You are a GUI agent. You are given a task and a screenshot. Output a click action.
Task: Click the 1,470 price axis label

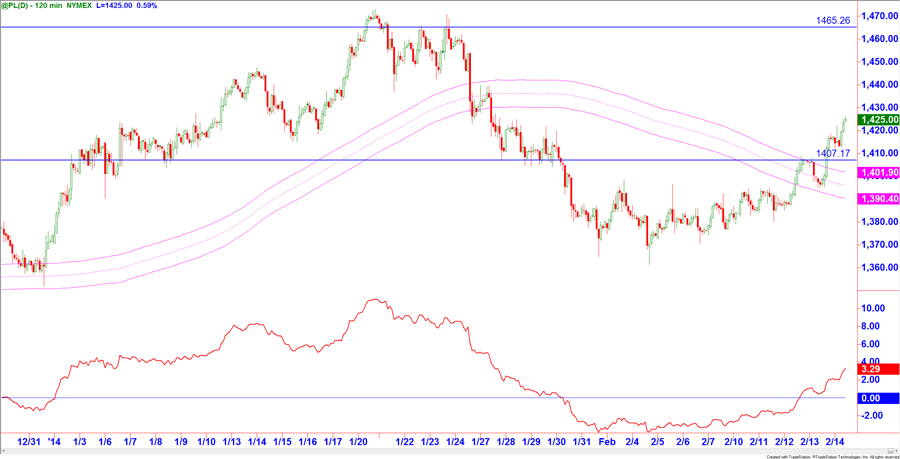pyautogui.click(x=877, y=16)
